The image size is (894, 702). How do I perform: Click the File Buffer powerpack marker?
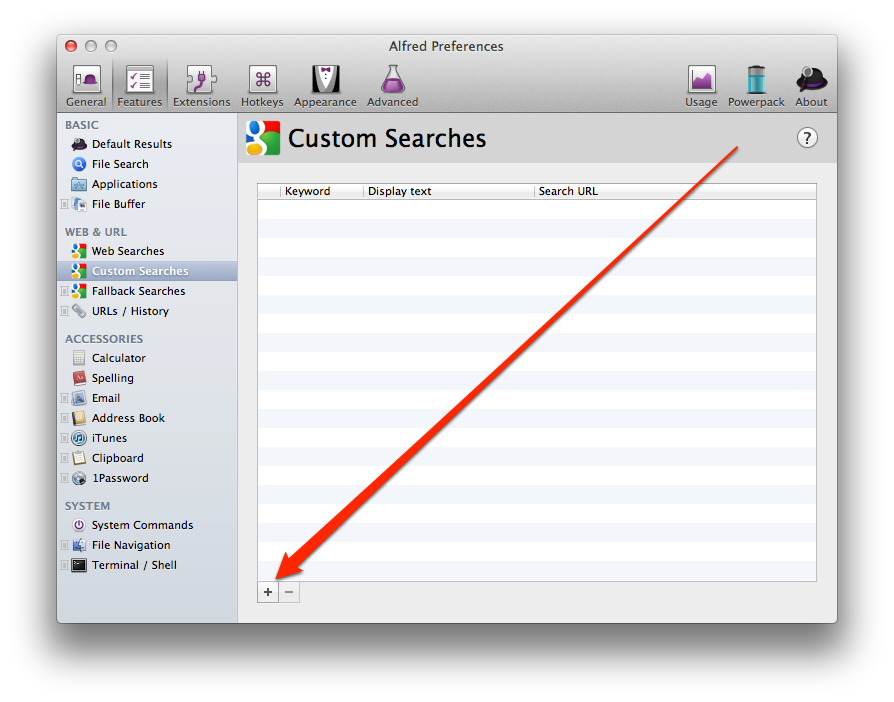64,204
